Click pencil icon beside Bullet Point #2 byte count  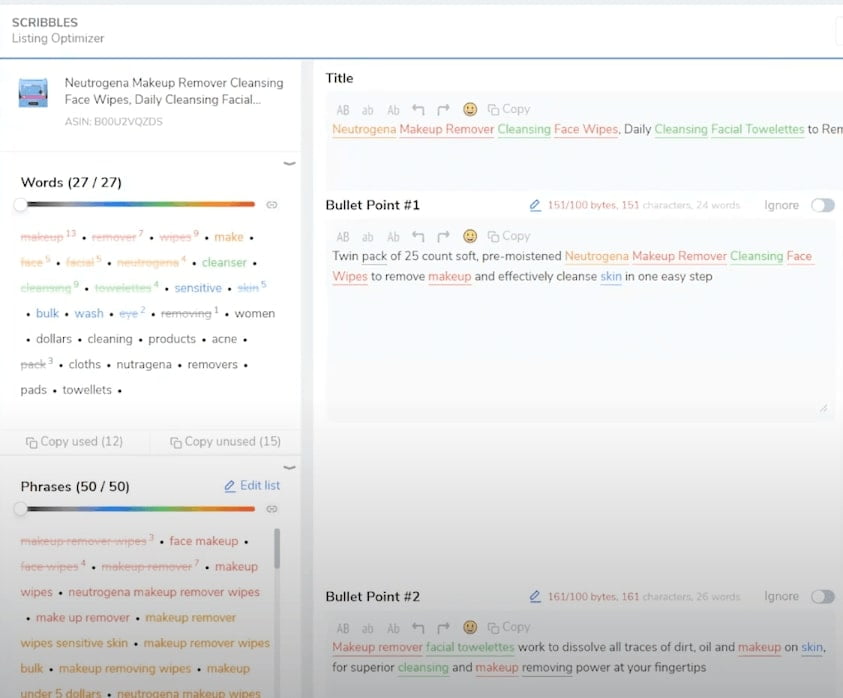535,596
